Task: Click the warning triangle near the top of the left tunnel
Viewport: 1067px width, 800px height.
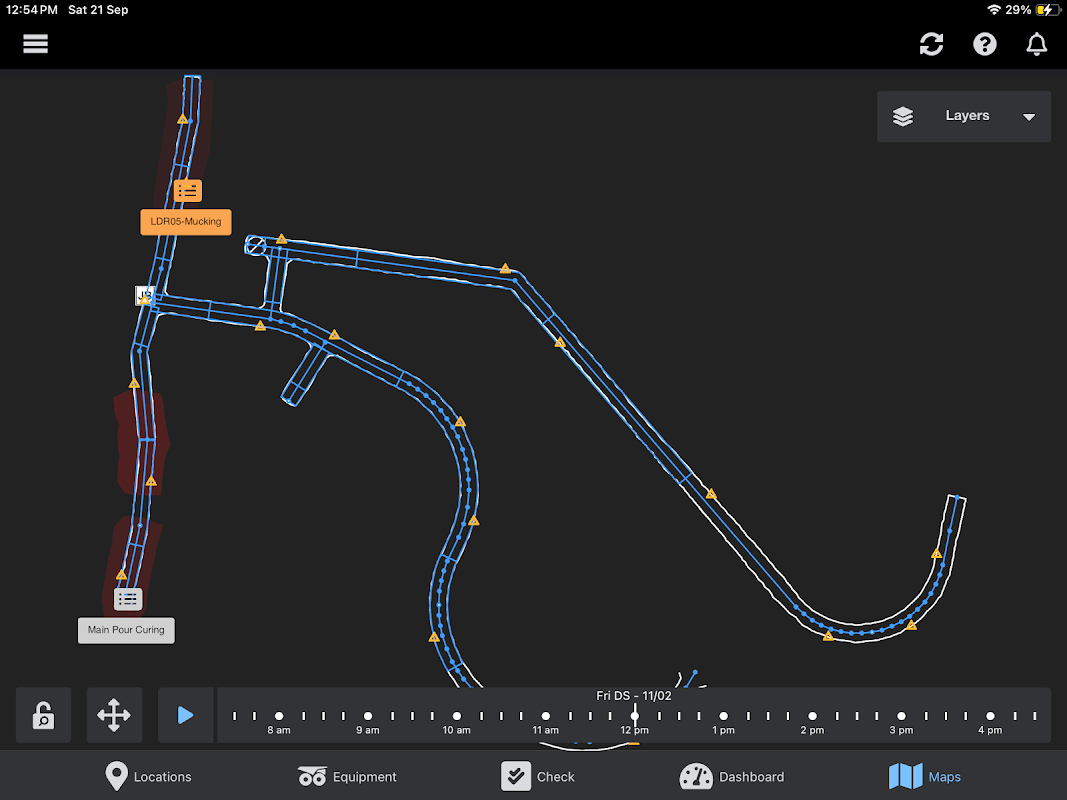Action: (182, 119)
